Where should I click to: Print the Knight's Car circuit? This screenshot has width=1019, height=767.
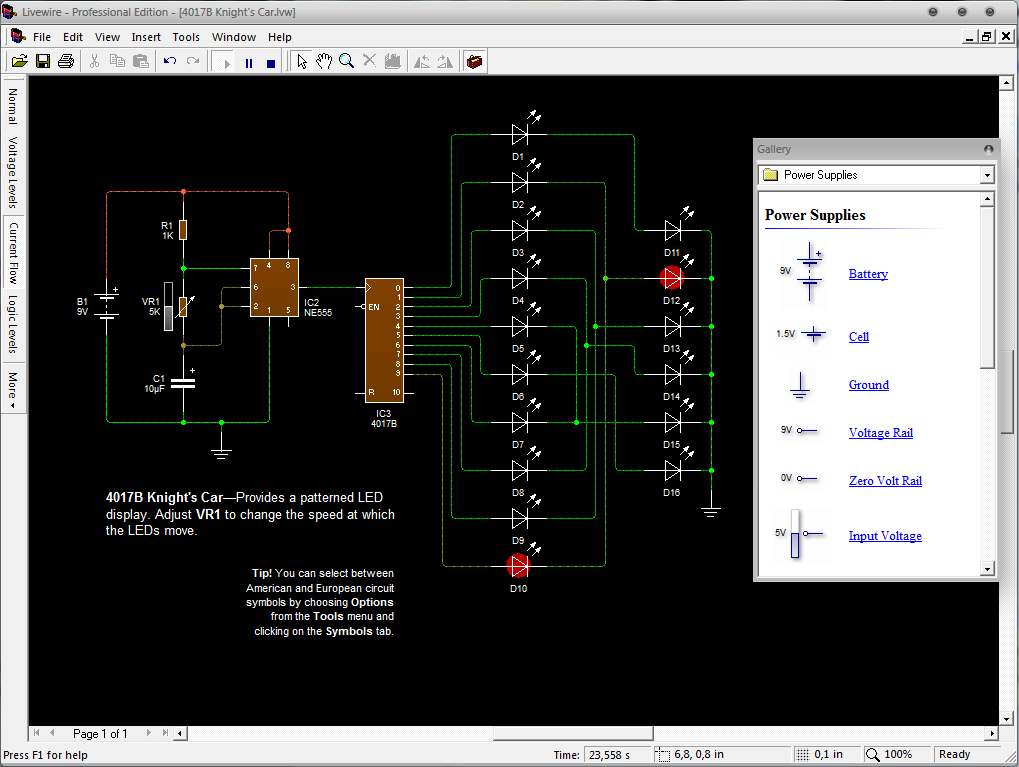(66, 60)
